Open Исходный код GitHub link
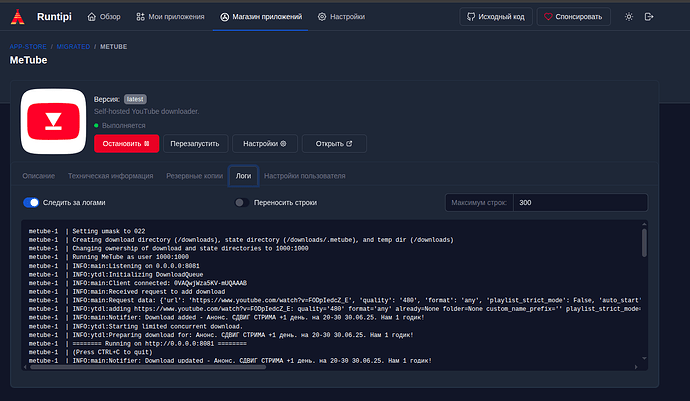Screen dimensions: 690x401 click(x=495, y=17)
